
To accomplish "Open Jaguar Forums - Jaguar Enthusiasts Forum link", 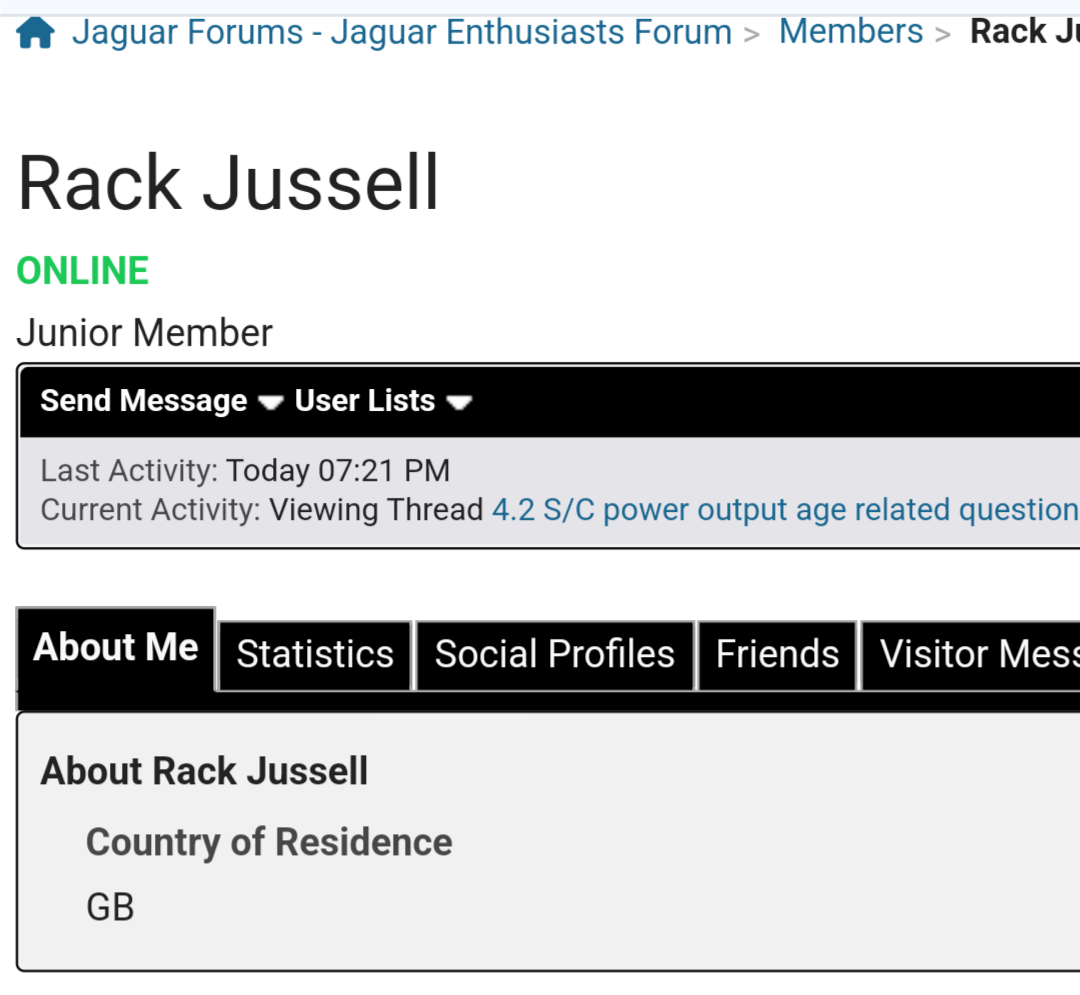I will coord(401,33).
